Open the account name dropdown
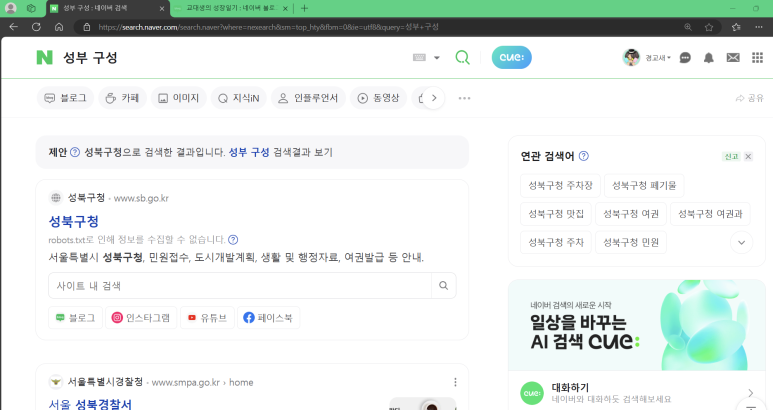773x410 pixels. (658, 58)
